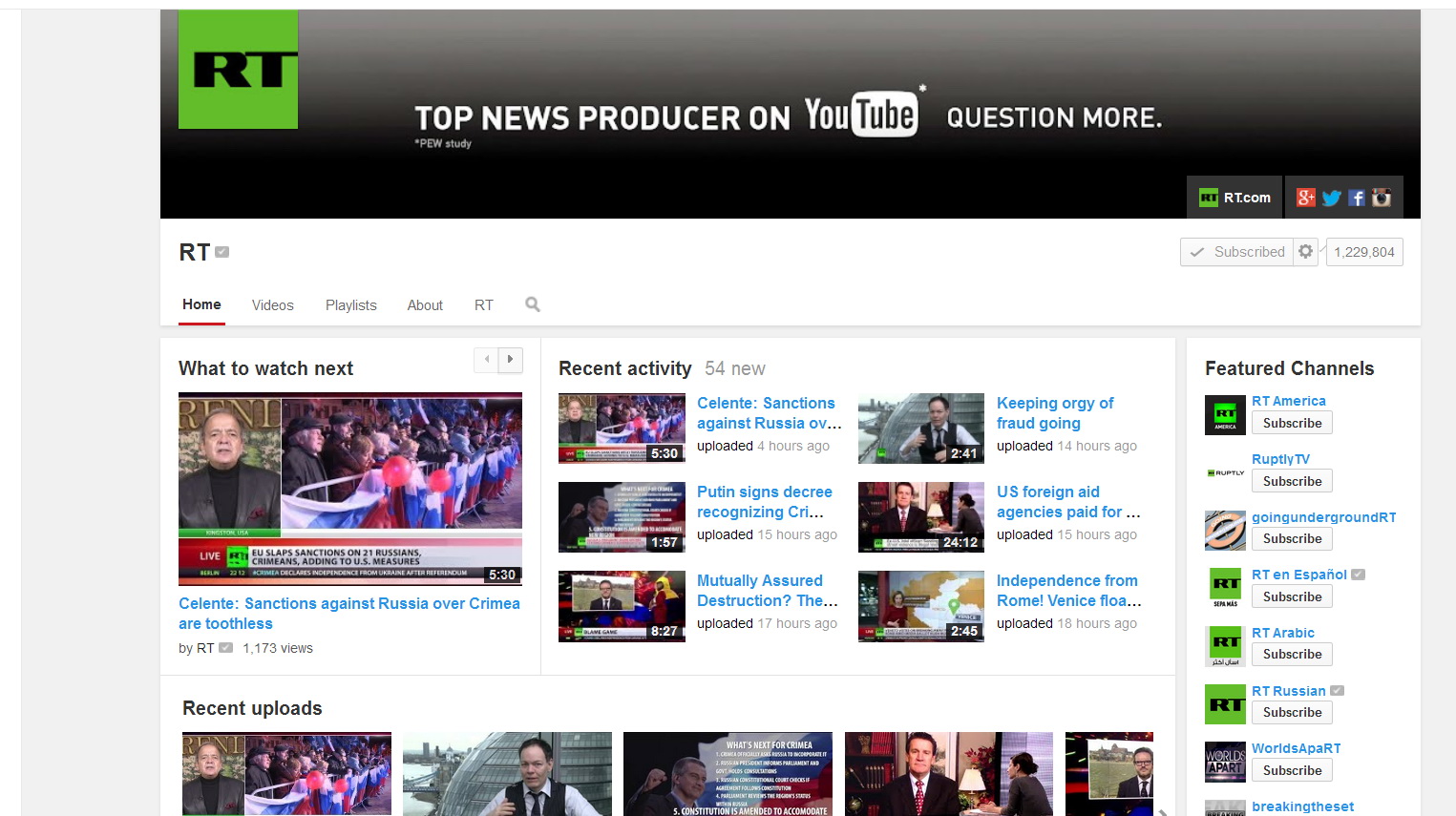This screenshot has width=1456, height=816.
Task: Subscribe to goingundergroundRT
Action: pos(1293,538)
